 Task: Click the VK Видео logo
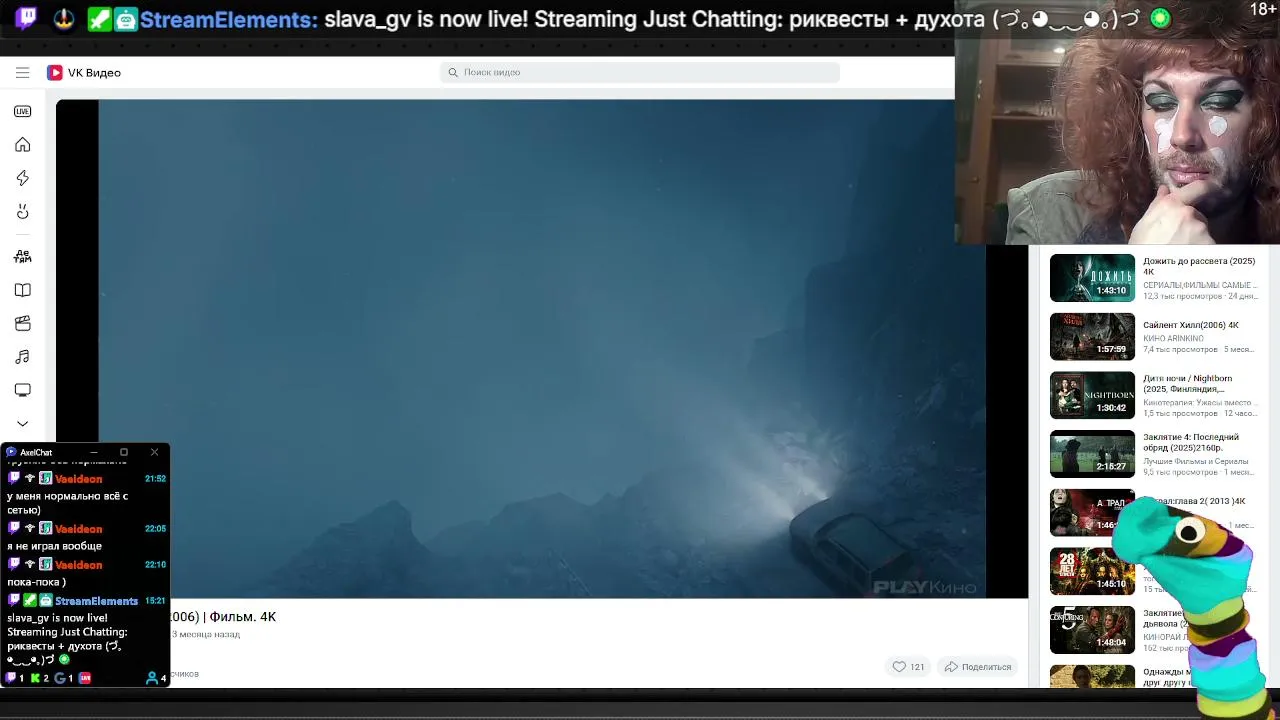pyautogui.click(x=84, y=72)
